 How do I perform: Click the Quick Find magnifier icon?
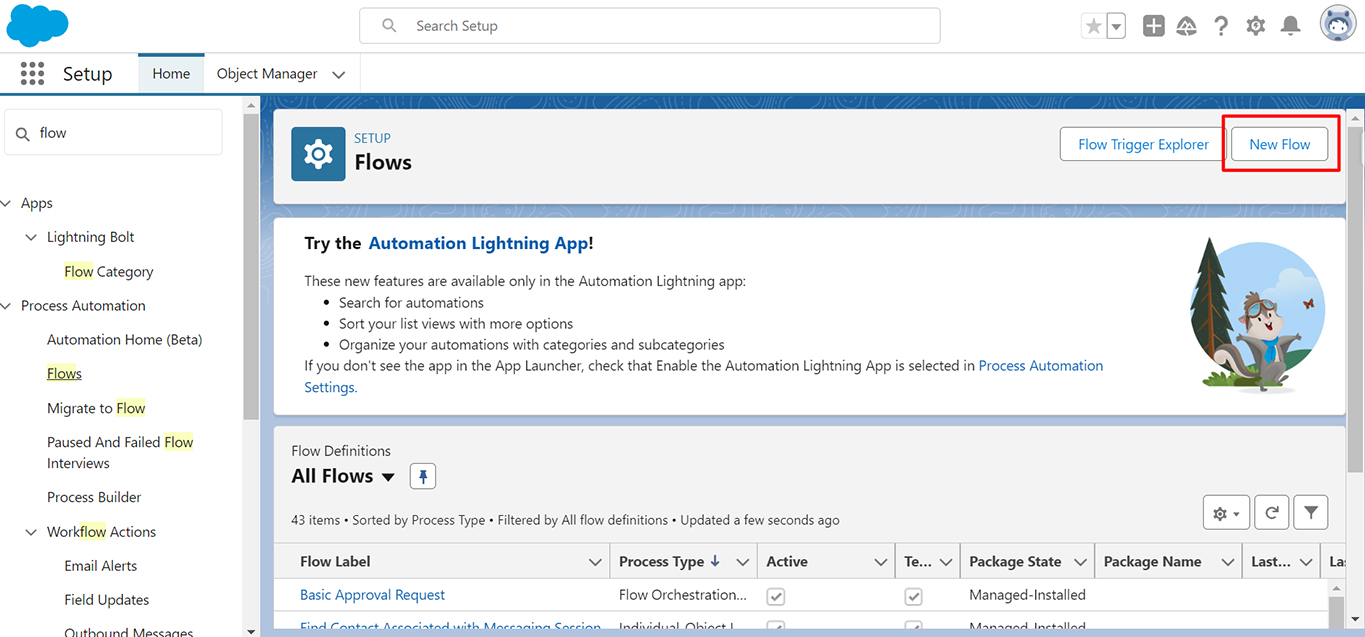click(x=23, y=133)
